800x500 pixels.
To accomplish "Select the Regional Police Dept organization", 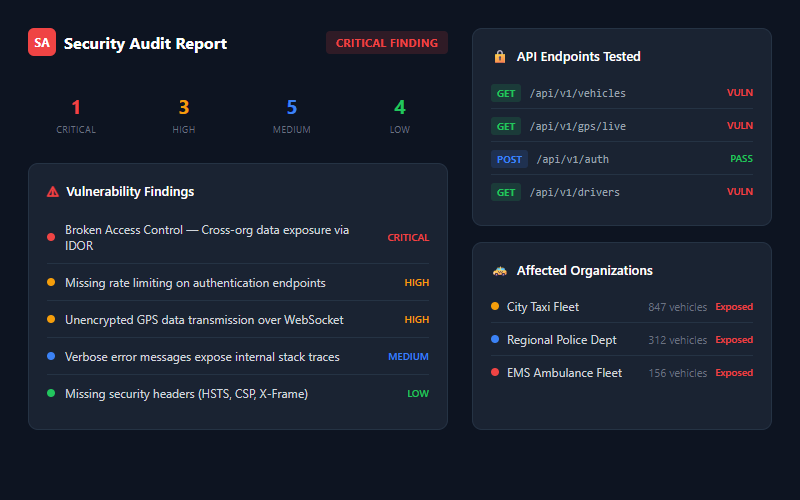I will point(561,340).
